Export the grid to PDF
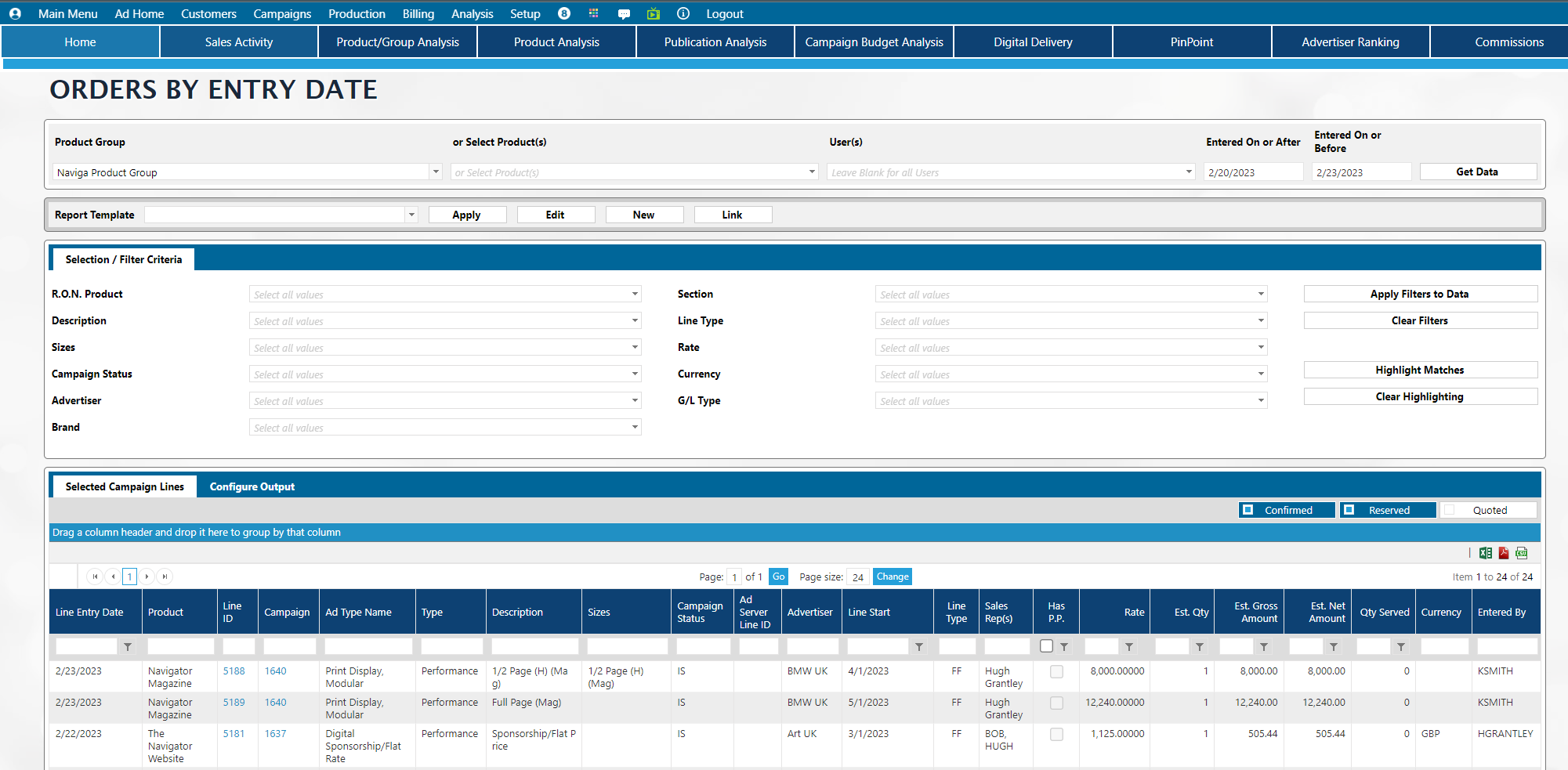The width and height of the screenshot is (1568, 770). click(1504, 553)
